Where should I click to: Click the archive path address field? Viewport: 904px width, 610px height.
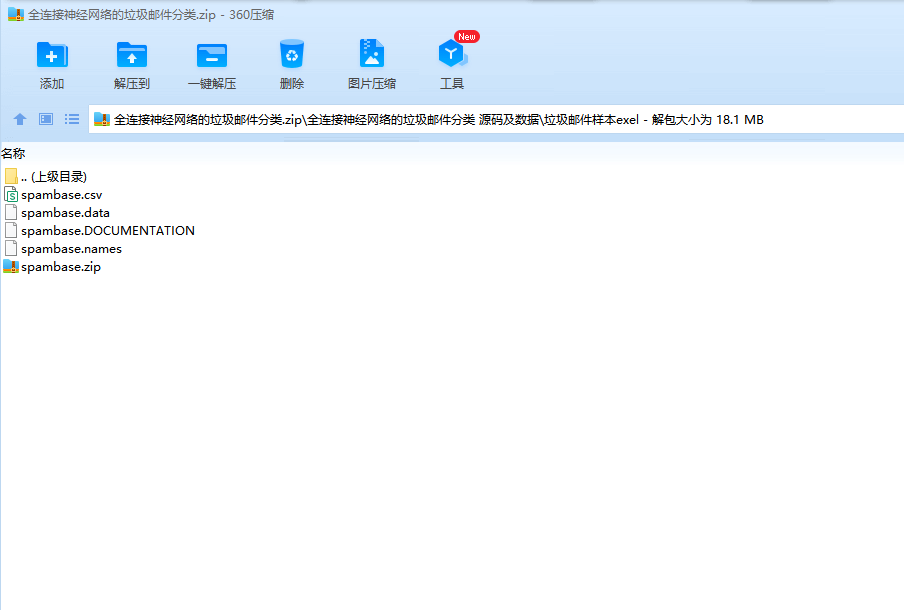click(x=496, y=119)
